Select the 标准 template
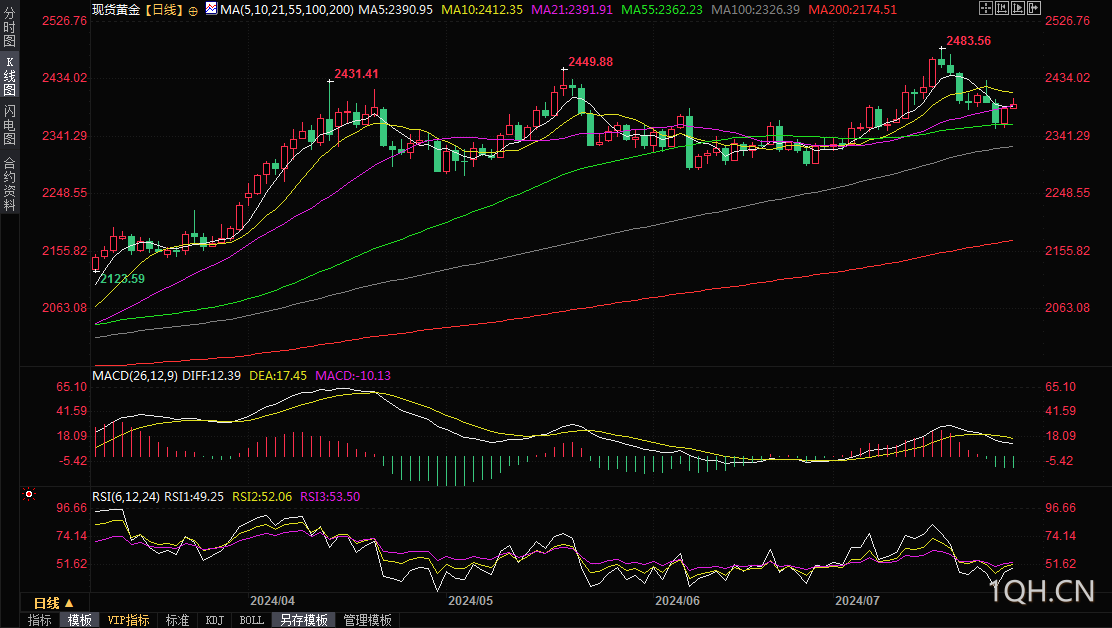Image resolution: width=1112 pixels, height=628 pixels. tap(177, 620)
